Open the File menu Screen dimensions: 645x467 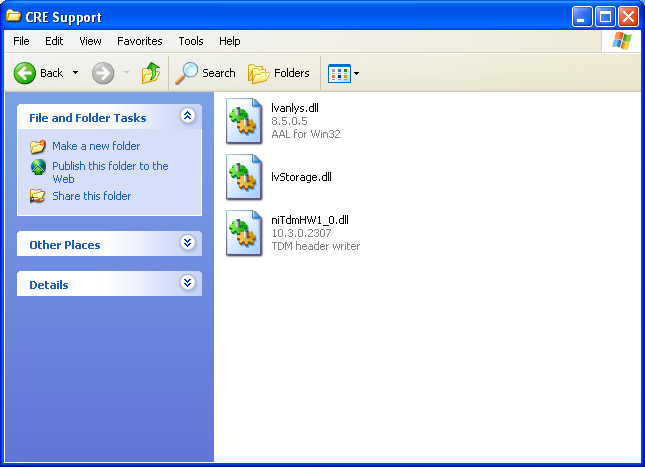(21, 41)
